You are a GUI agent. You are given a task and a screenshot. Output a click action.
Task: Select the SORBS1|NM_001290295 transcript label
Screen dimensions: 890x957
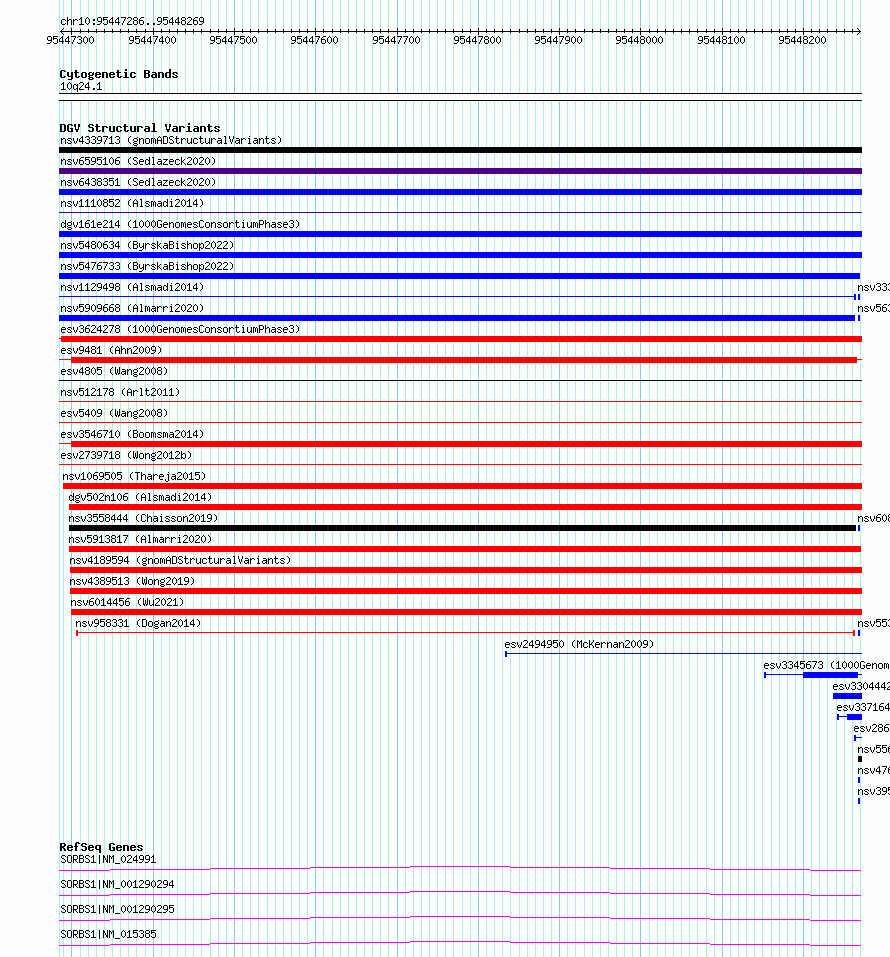click(117, 909)
